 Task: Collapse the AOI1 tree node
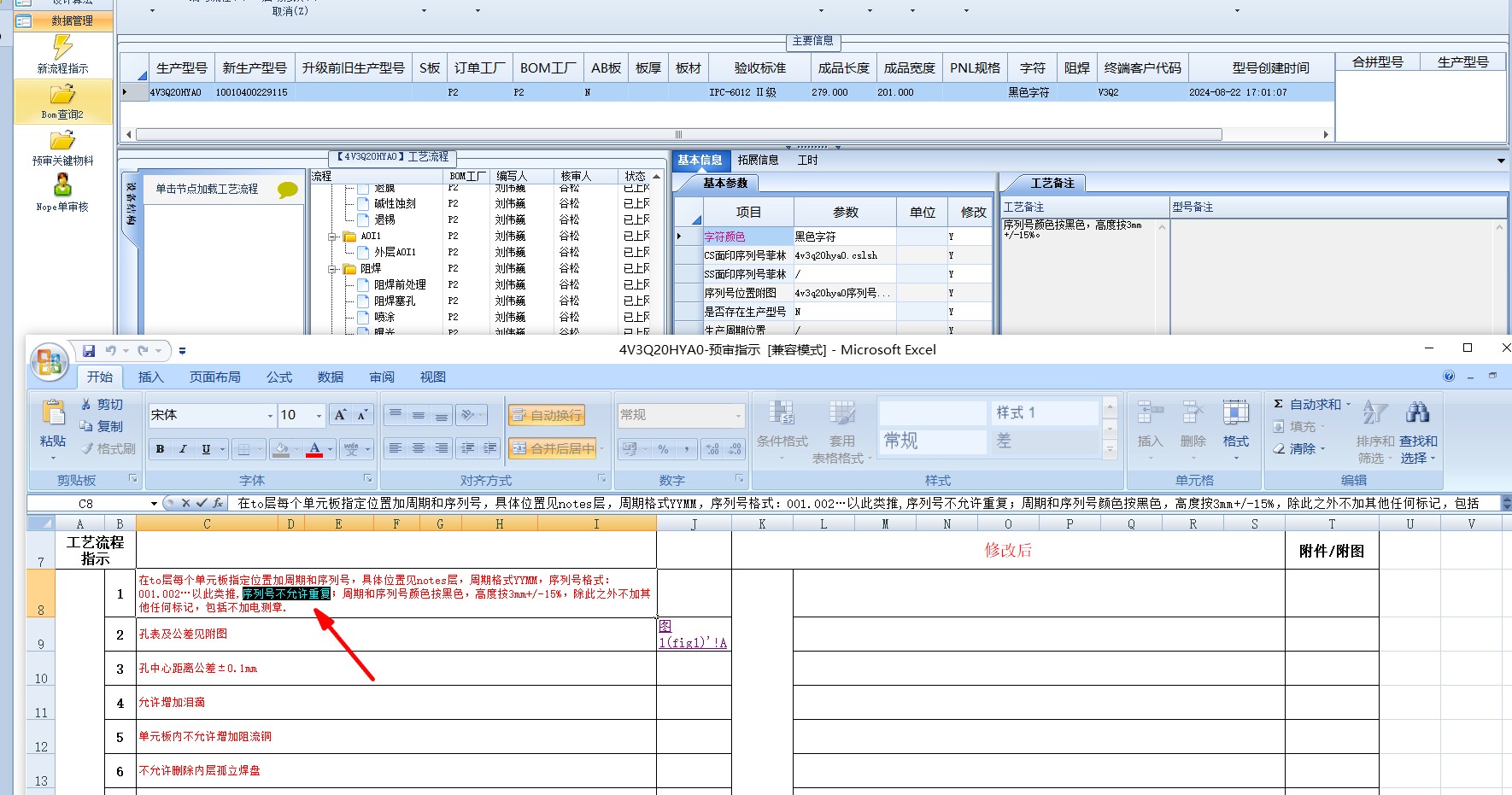332,237
